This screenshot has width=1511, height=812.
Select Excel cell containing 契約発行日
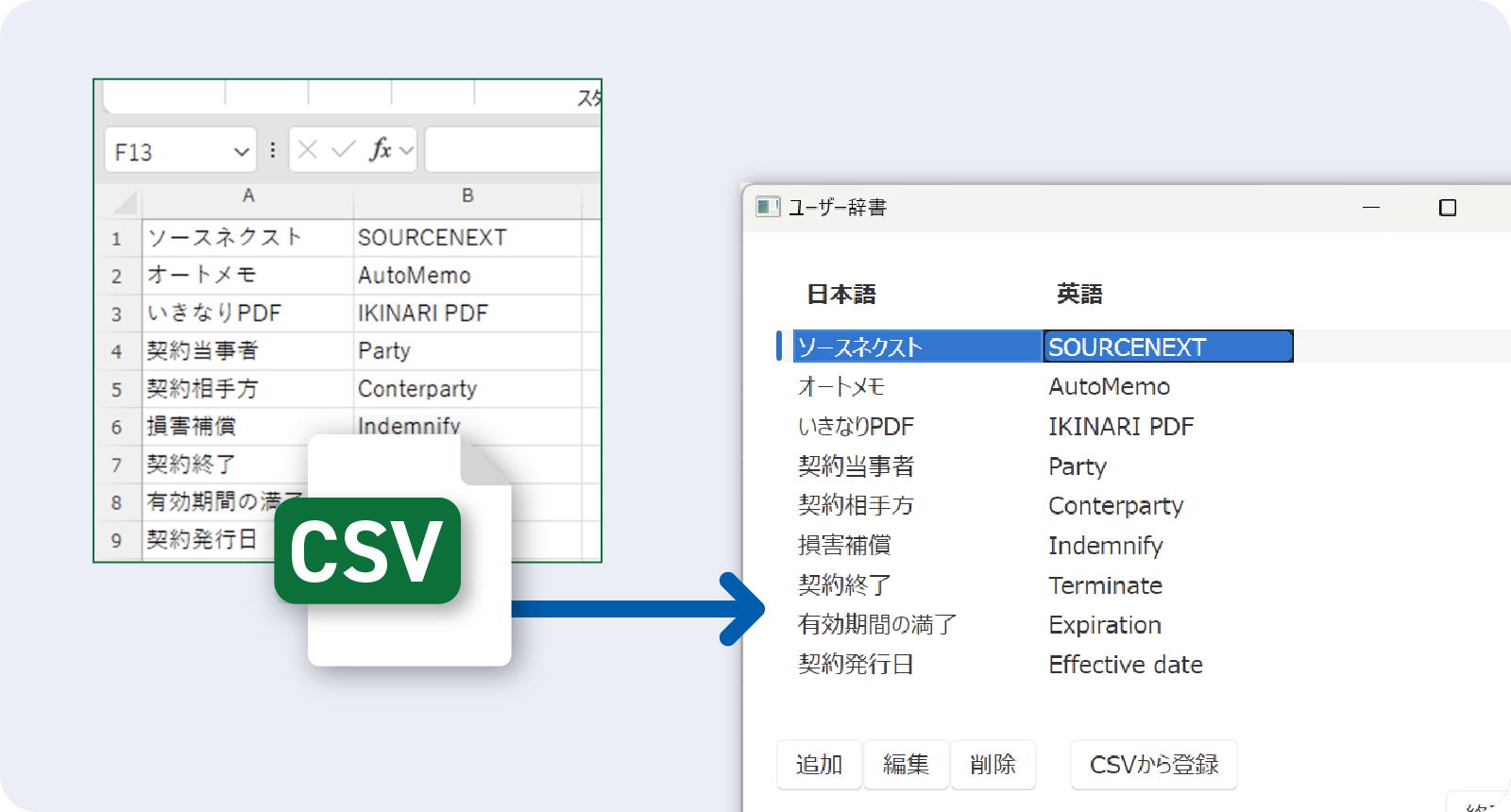210,540
